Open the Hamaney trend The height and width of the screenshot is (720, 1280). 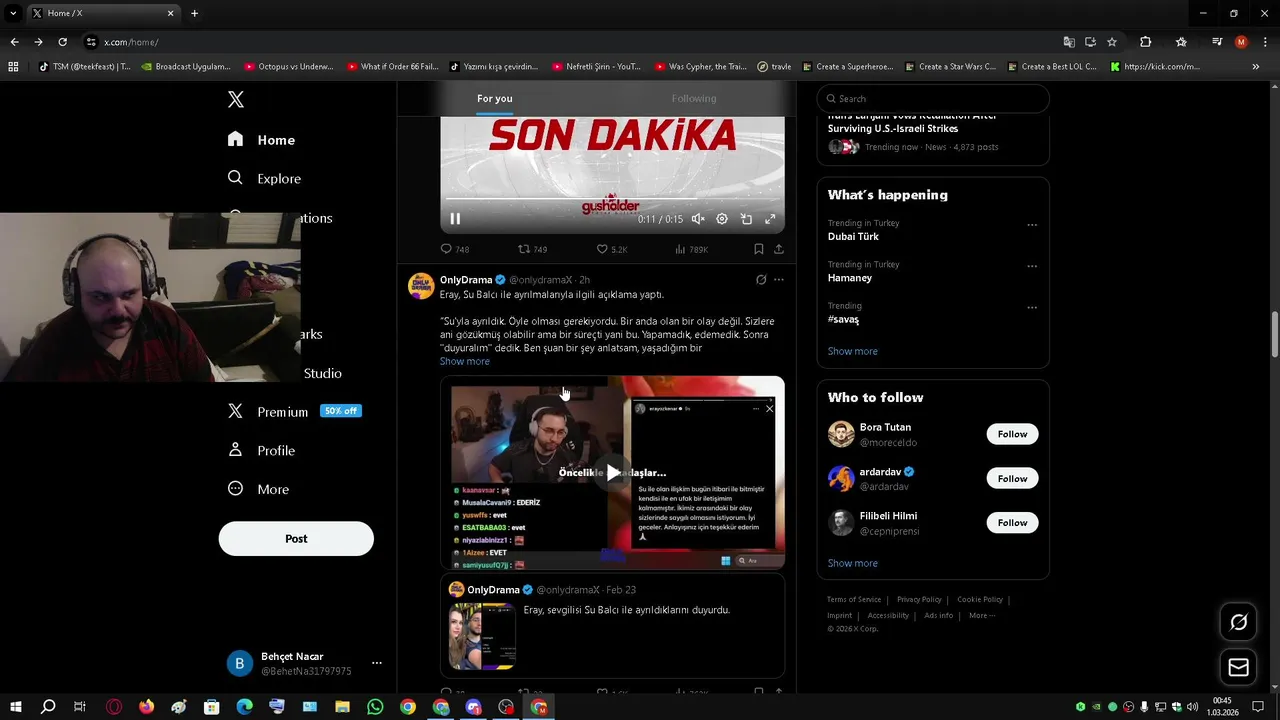(x=850, y=278)
